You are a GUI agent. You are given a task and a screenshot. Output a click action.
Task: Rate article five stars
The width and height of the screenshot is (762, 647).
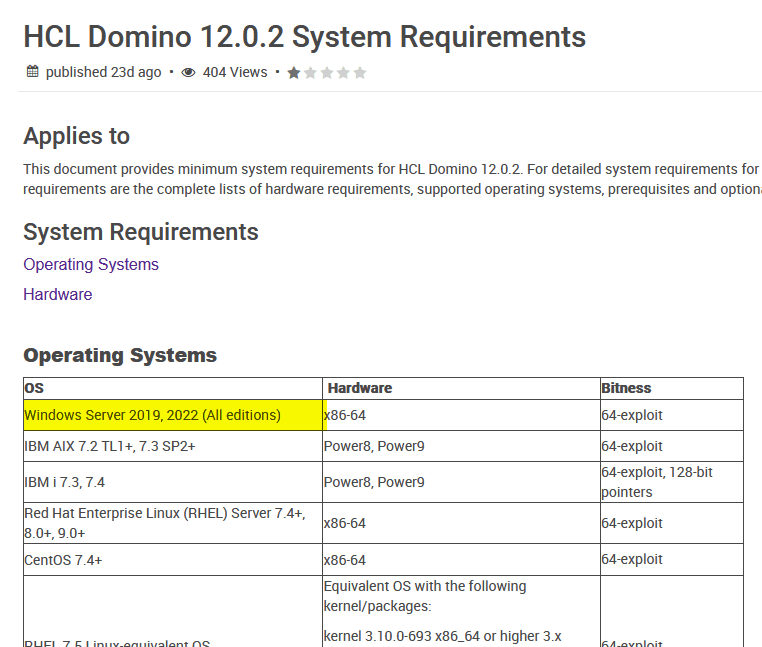point(360,73)
